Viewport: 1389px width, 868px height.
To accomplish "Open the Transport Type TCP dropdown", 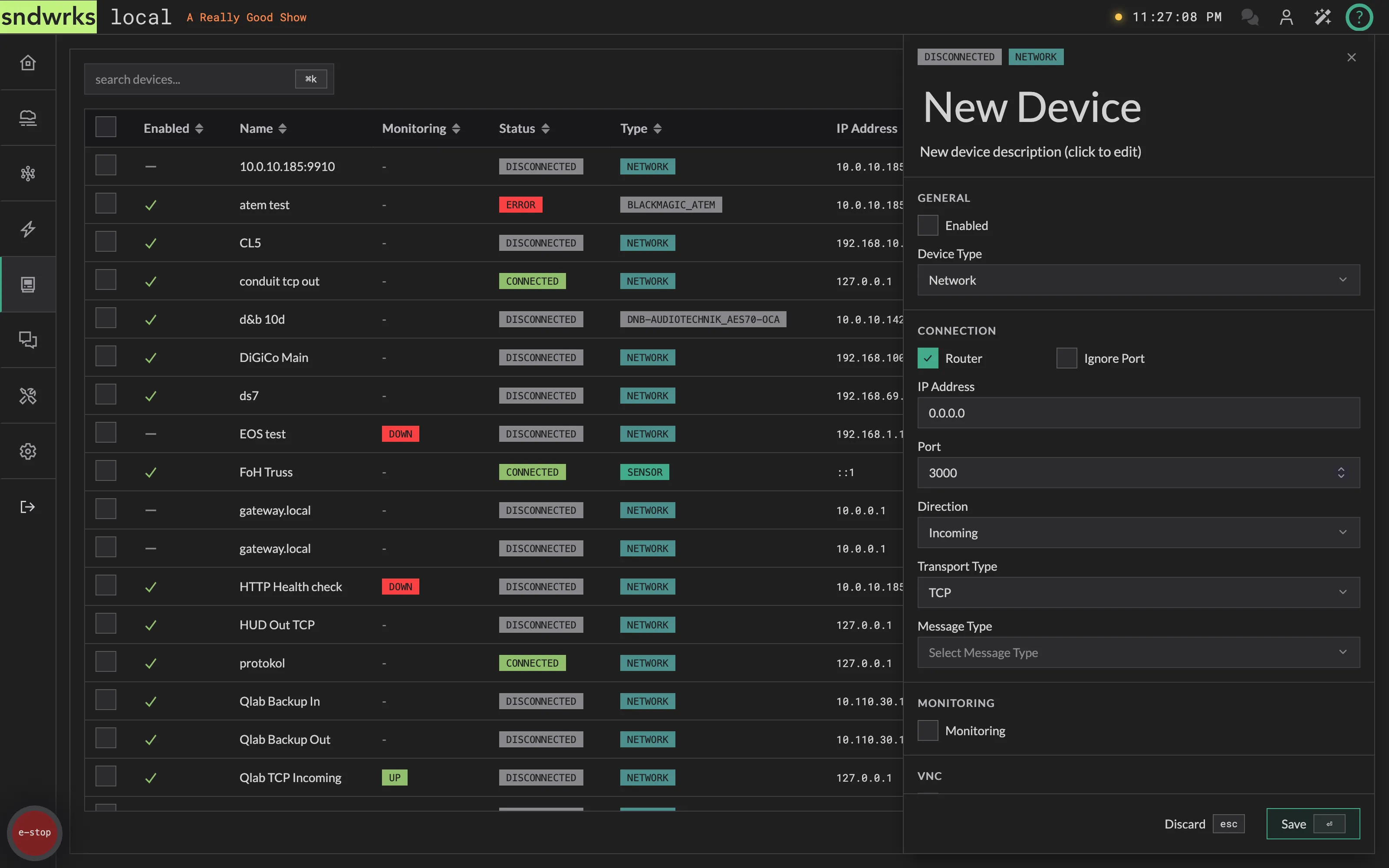I will click(1138, 592).
